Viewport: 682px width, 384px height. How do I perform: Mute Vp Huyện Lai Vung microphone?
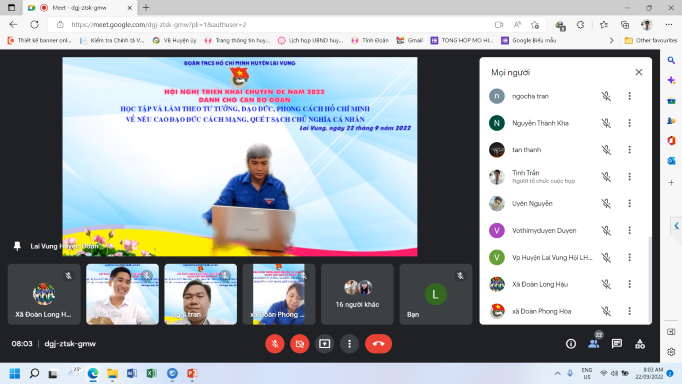pos(606,257)
